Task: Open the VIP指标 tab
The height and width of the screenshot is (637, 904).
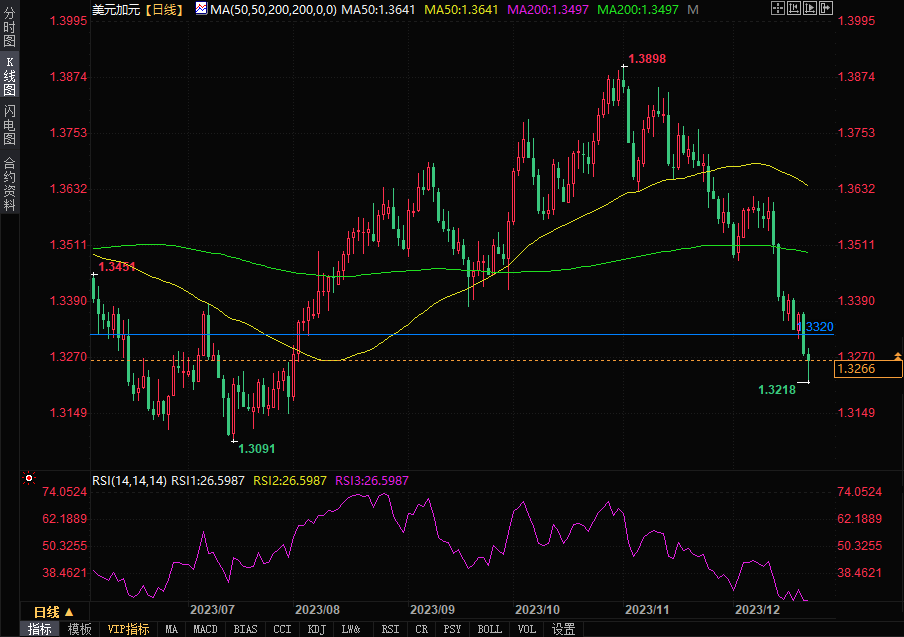Action: tap(128, 629)
